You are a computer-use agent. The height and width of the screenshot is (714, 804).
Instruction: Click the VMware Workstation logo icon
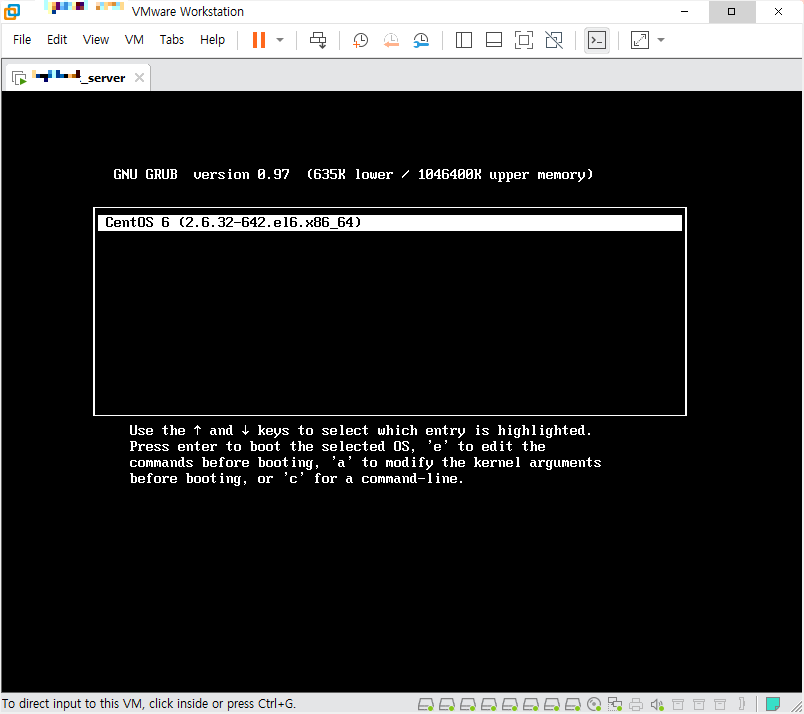click(x=12, y=11)
